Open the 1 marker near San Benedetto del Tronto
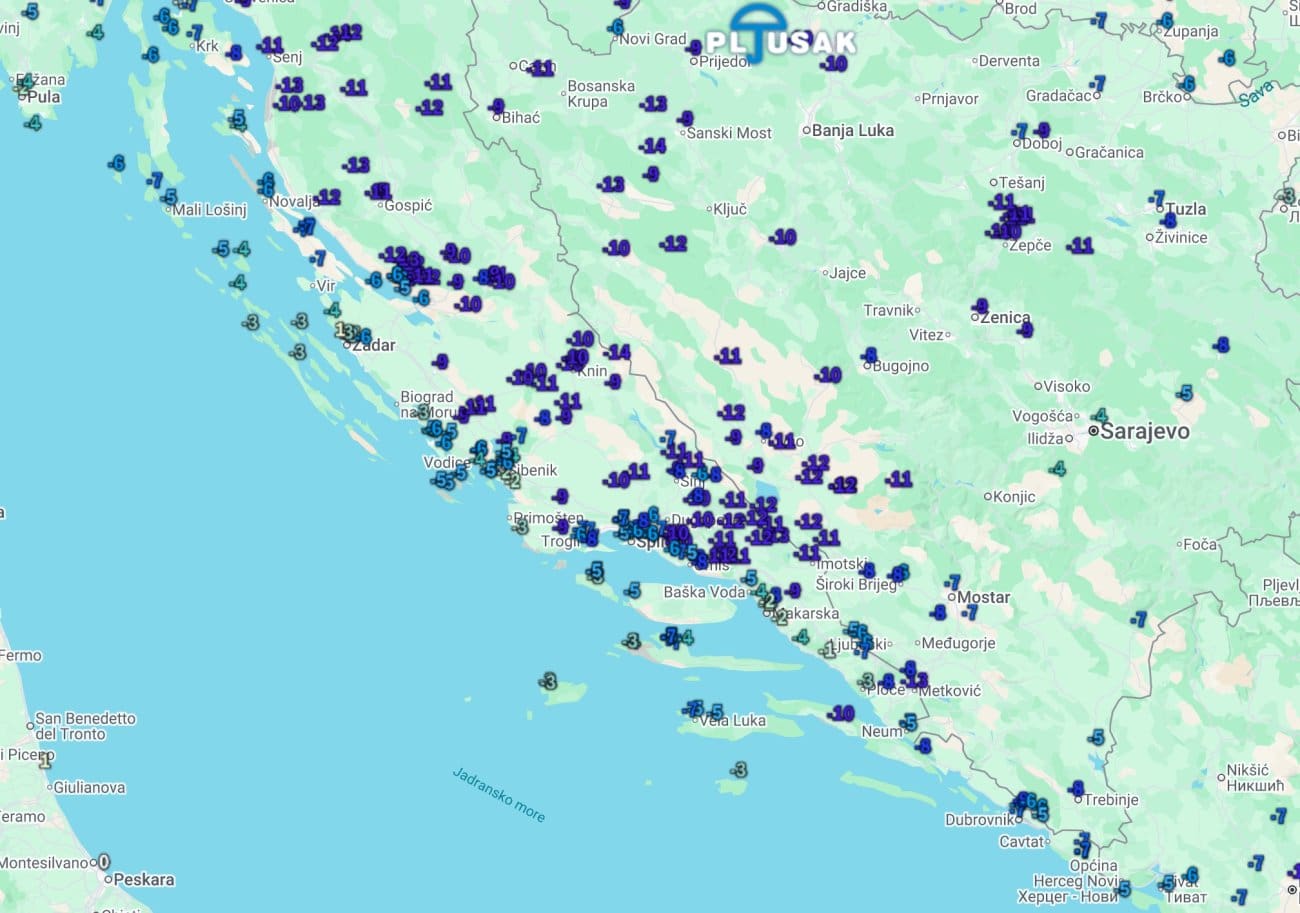Image resolution: width=1300 pixels, height=913 pixels. click(45, 760)
